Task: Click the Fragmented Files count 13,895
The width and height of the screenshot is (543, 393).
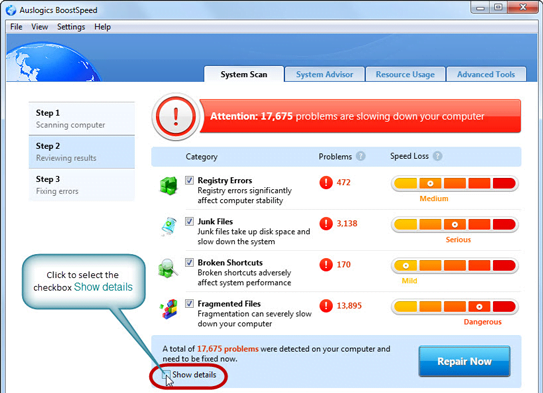Action: [349, 306]
